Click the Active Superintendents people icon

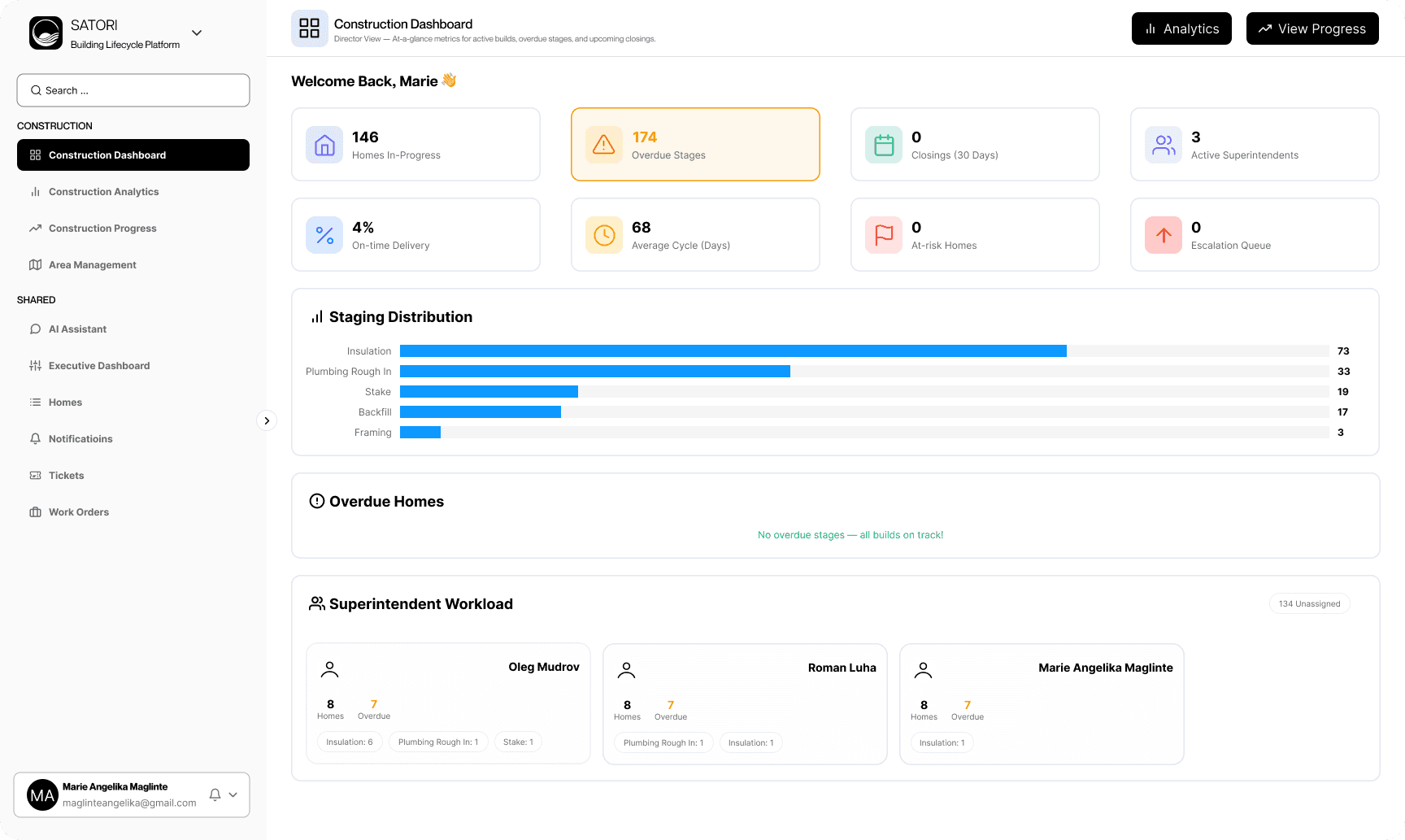coord(1164,145)
